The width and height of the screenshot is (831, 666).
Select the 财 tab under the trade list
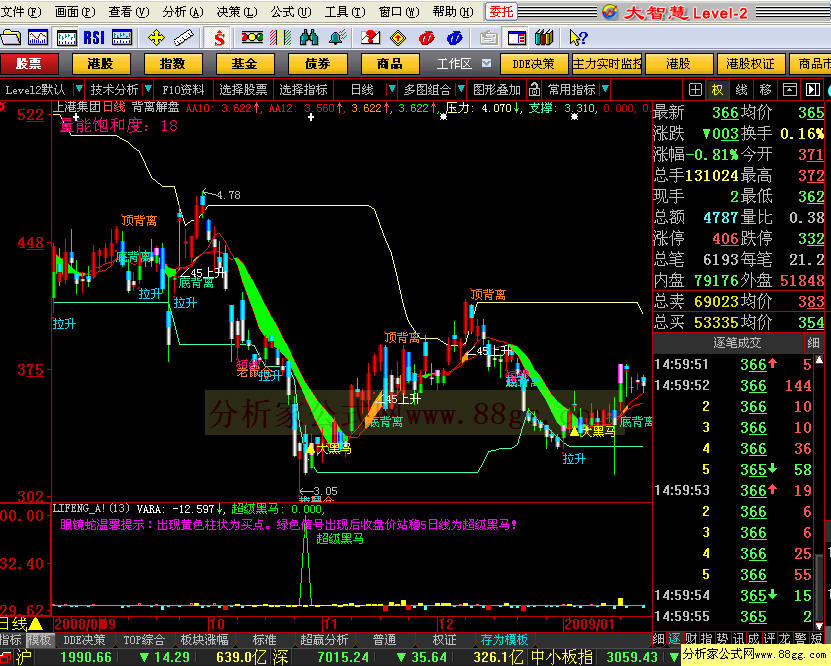coord(691,640)
